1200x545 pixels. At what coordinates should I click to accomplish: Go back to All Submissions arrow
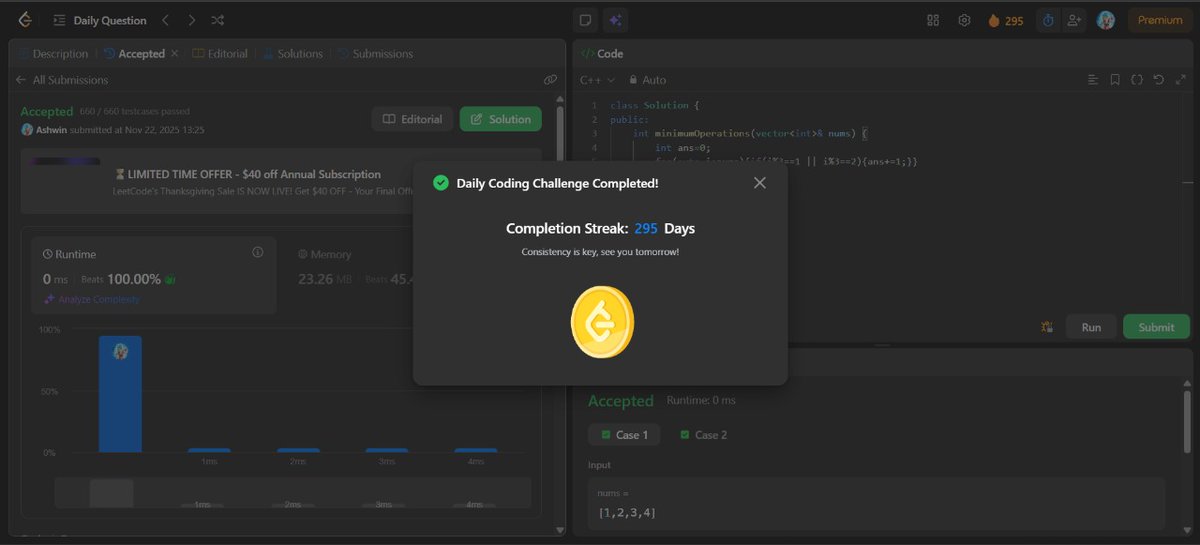point(20,80)
